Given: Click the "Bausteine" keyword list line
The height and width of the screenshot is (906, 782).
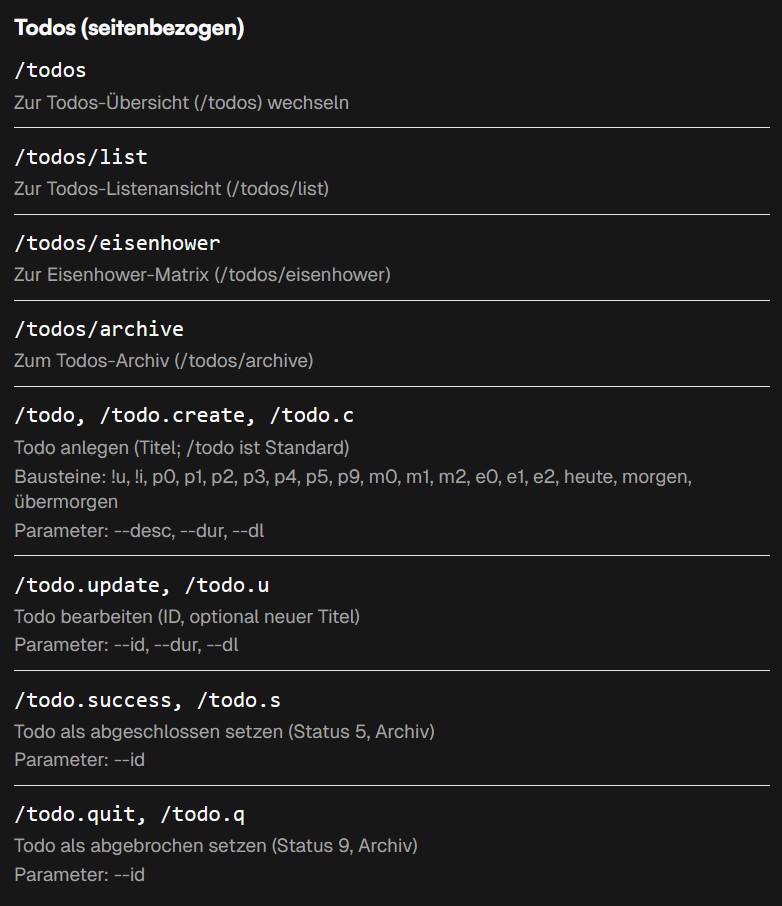Looking at the screenshot, I should [x=352, y=477].
